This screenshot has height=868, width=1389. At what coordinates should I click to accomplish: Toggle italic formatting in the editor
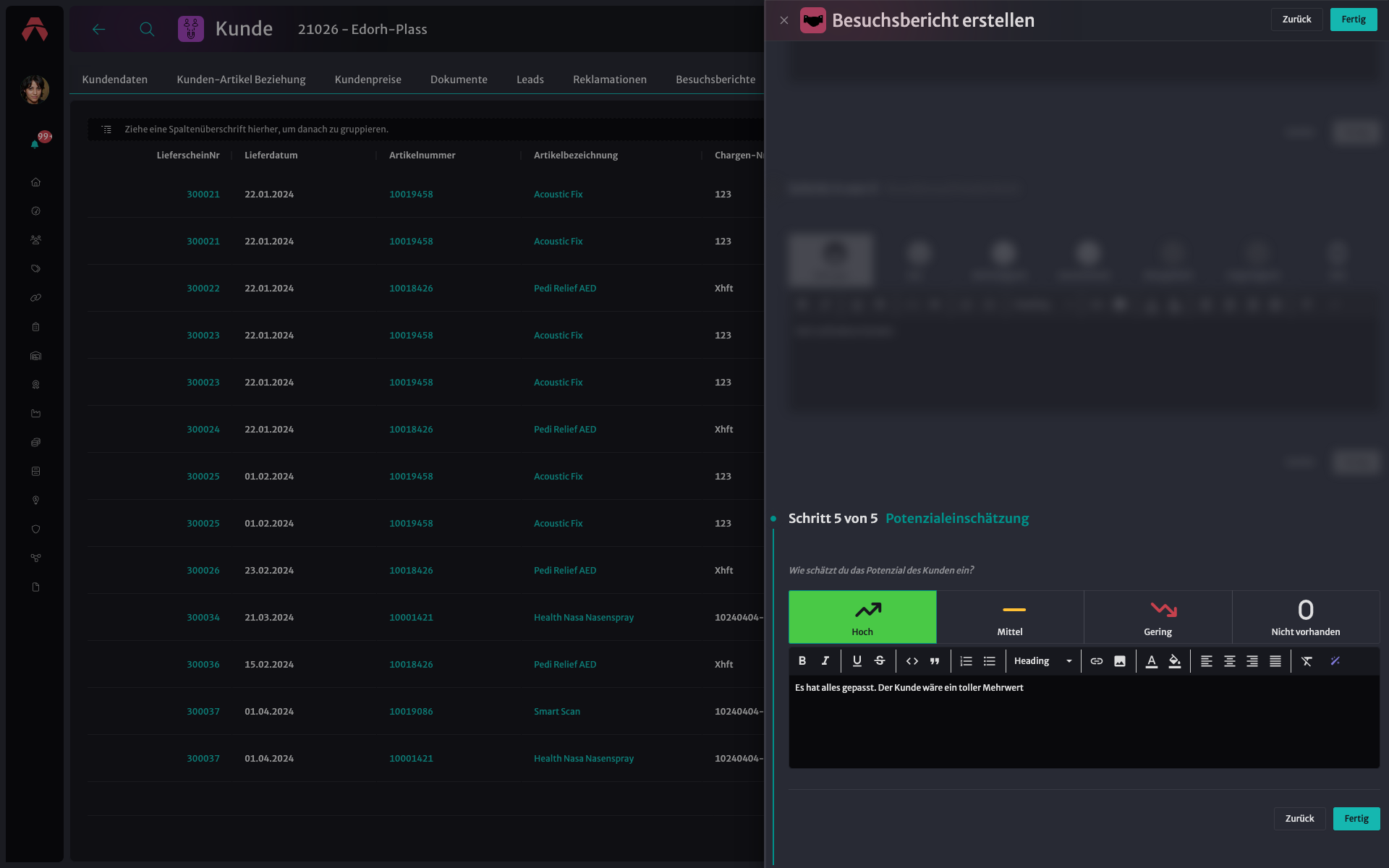click(825, 661)
